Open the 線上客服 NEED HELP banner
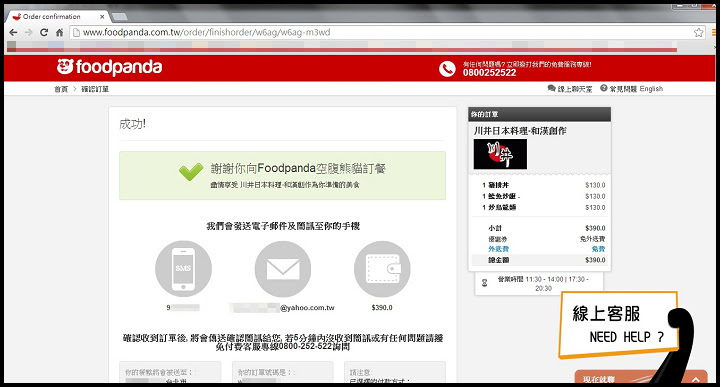This screenshot has height=387, width=720. [618, 325]
